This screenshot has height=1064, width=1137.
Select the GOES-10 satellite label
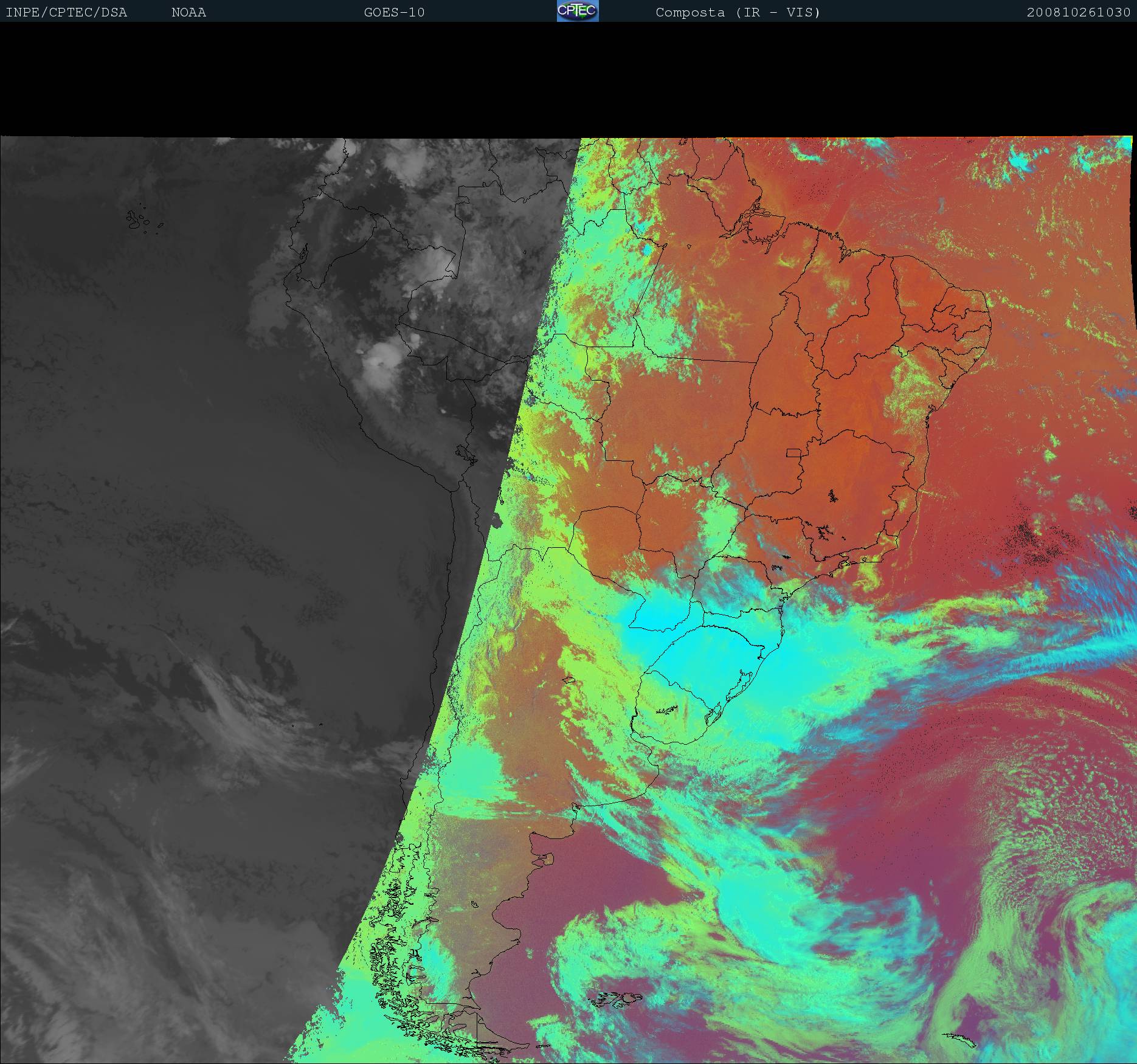pos(394,12)
